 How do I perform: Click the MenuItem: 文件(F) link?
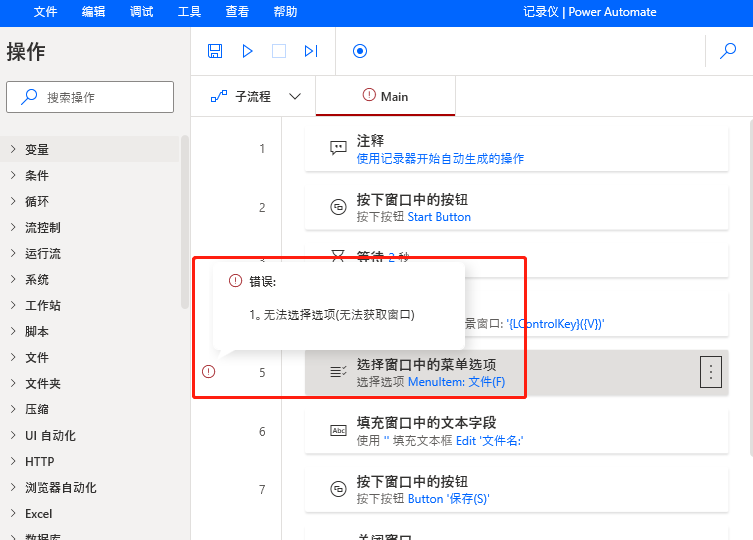456,382
